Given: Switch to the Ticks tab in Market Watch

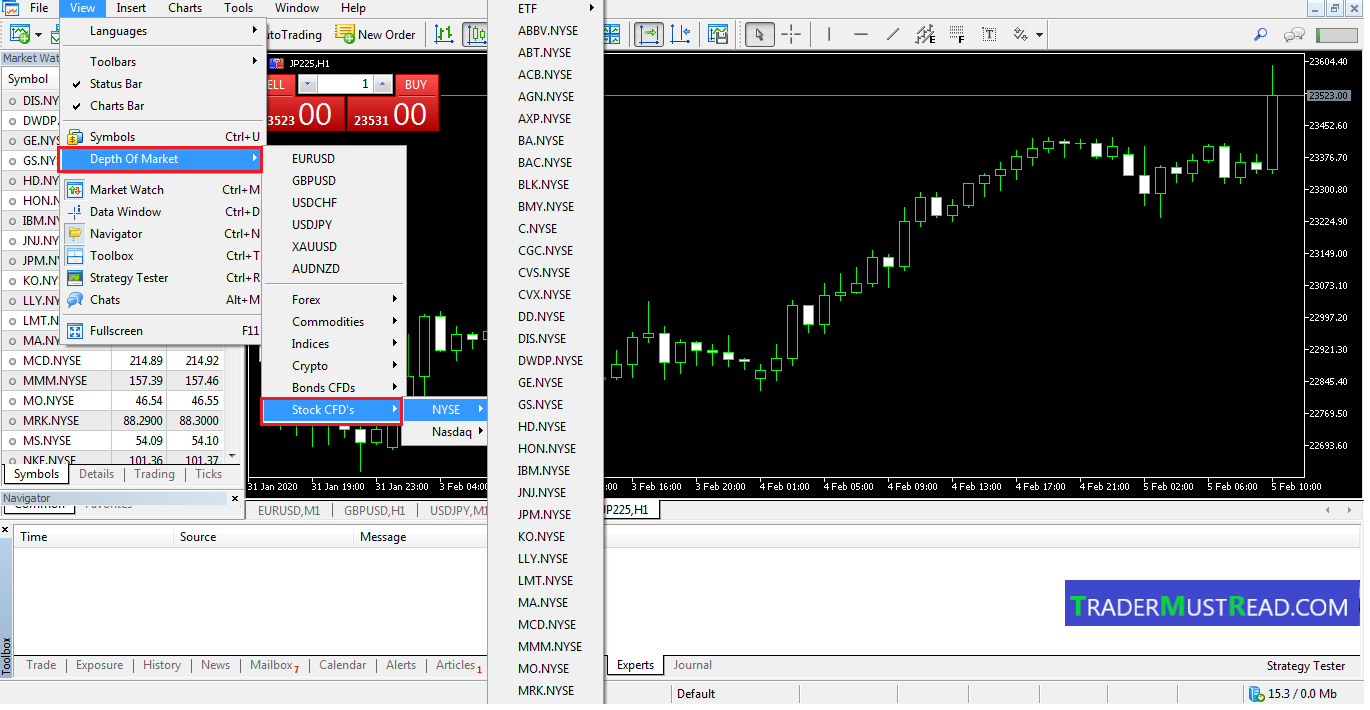Looking at the screenshot, I should [209, 475].
